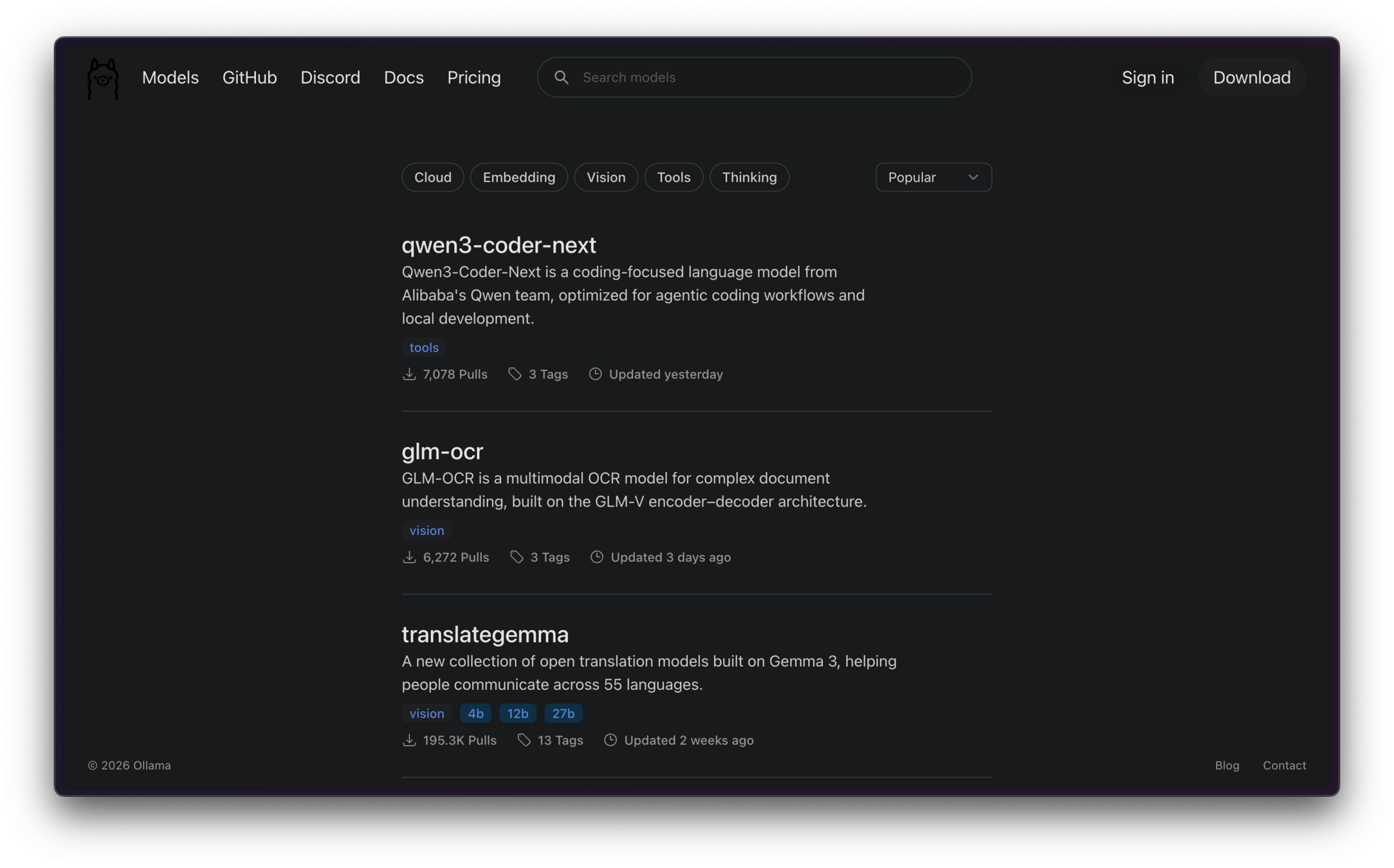Toggle the Vision filter chip
1394x868 pixels.
click(605, 177)
